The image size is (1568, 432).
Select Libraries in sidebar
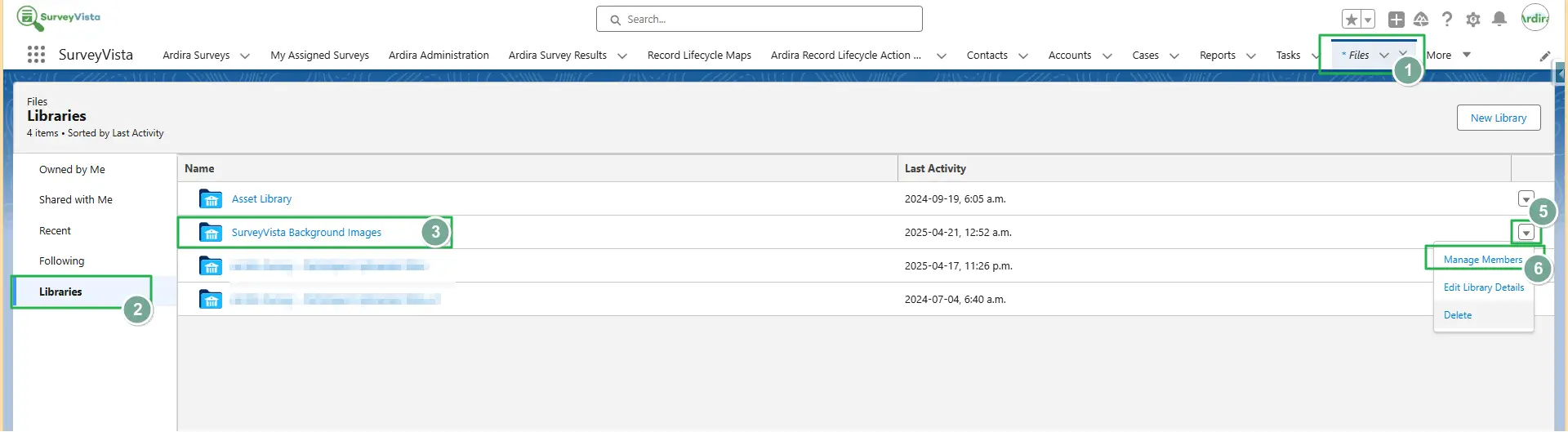click(x=60, y=292)
